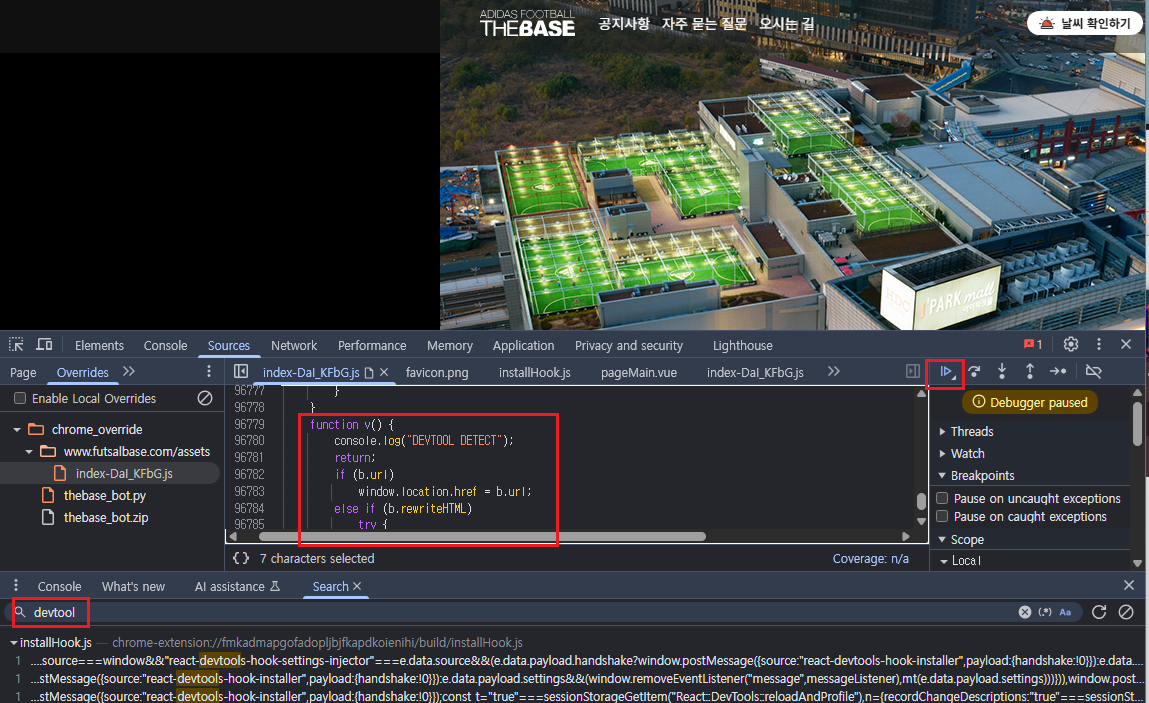Enable Local Overrides checkbox
Screen dimensions: 1149x703
pyautogui.click(x=20, y=399)
